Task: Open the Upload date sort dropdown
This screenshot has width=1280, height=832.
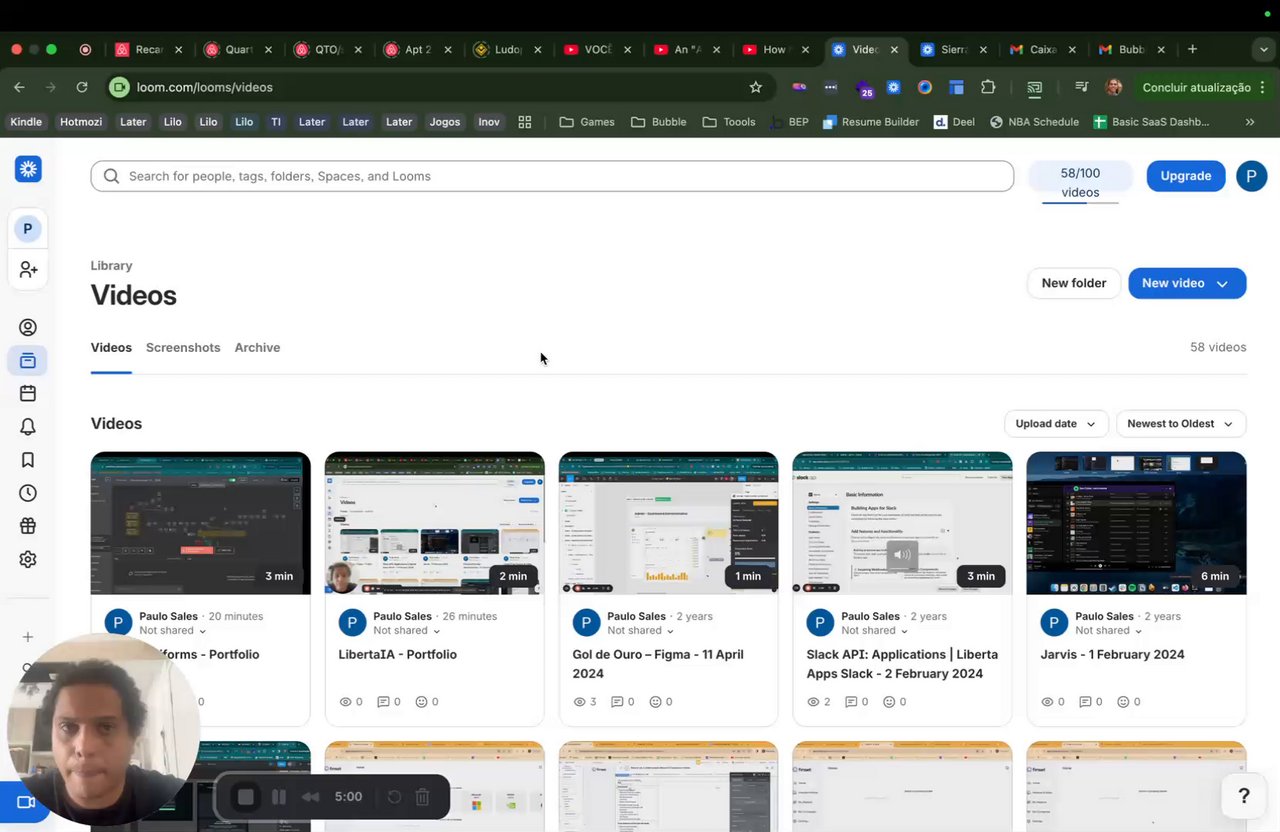Action: pos(1056,424)
